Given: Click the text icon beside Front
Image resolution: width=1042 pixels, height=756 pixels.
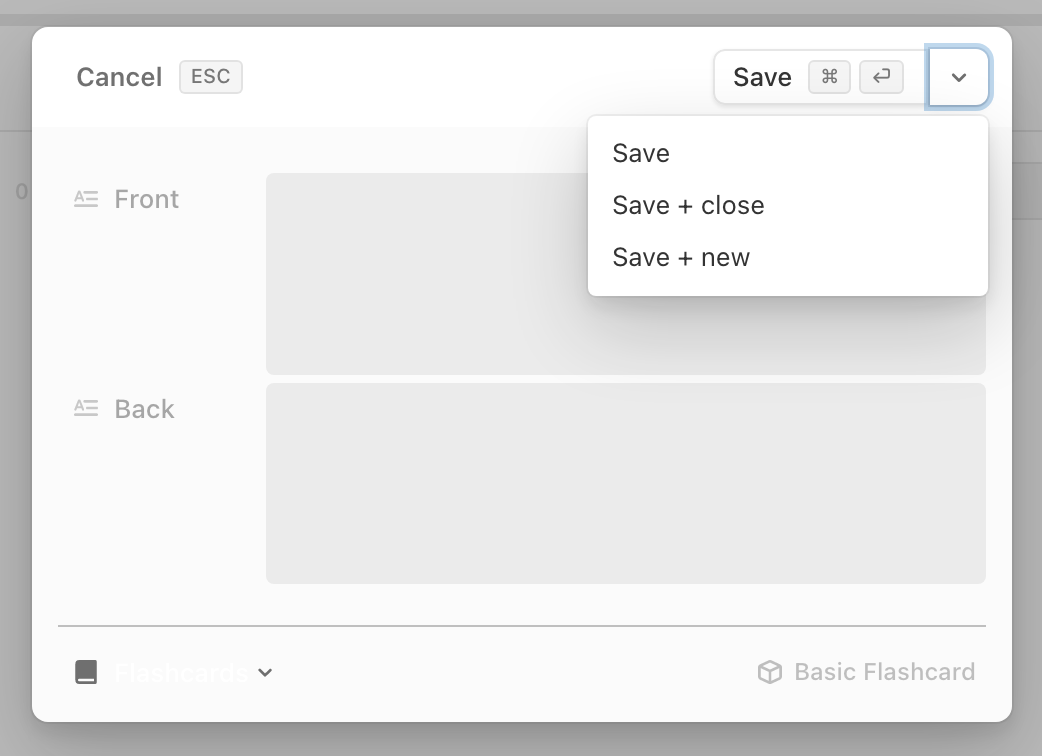Looking at the screenshot, I should 86,199.
